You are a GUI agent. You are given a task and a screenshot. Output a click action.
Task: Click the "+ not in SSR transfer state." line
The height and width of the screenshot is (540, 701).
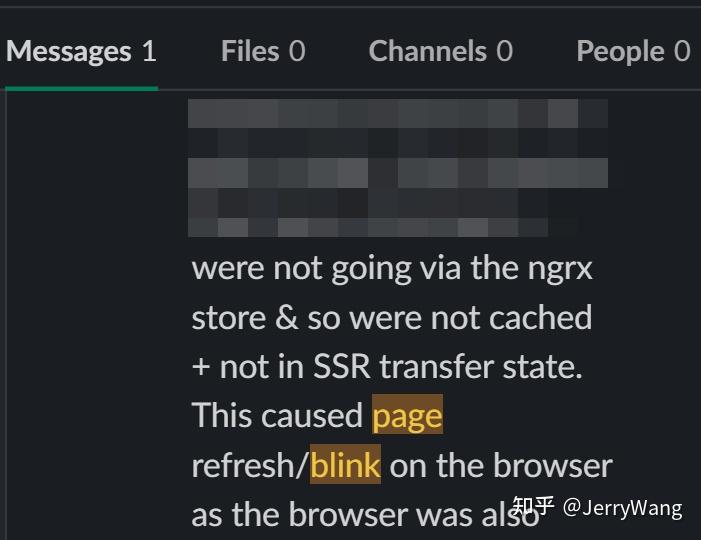387,367
